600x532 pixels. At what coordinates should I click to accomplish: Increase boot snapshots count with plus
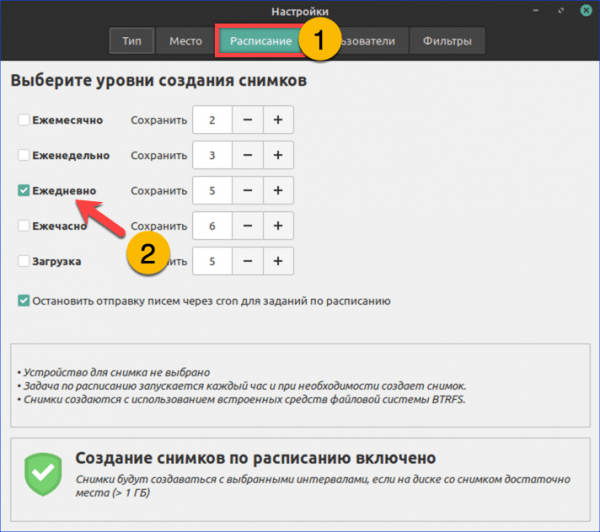[278, 261]
